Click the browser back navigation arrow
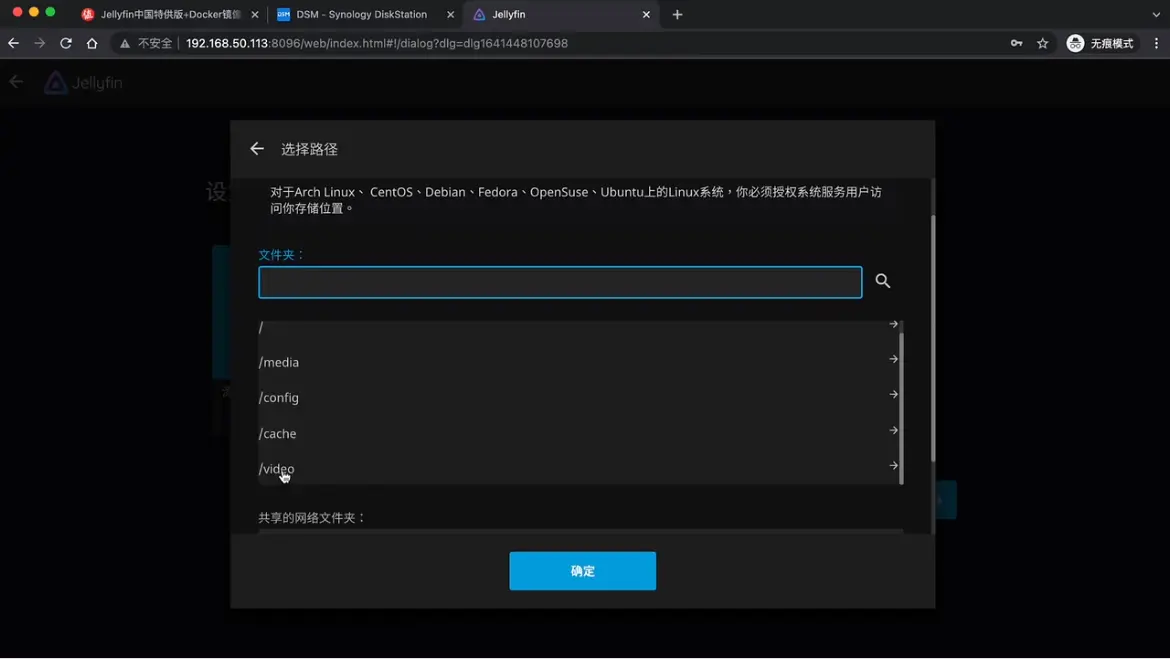The width and height of the screenshot is (1170, 659). pyautogui.click(x=14, y=43)
